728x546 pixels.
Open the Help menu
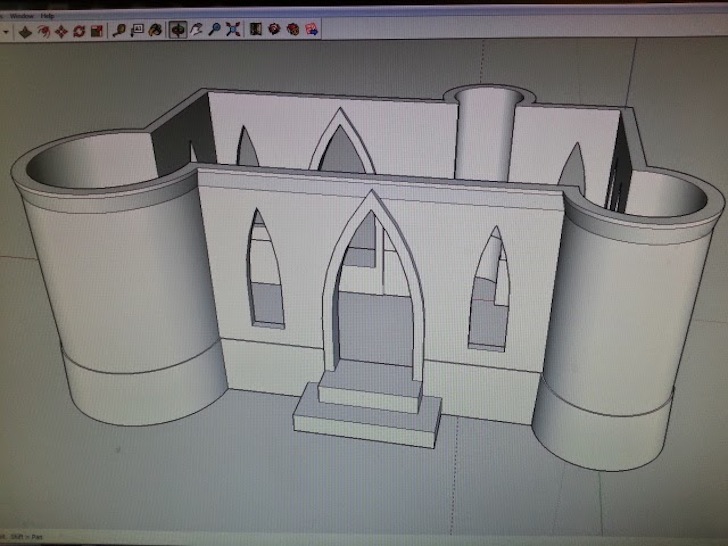pyautogui.click(x=47, y=17)
